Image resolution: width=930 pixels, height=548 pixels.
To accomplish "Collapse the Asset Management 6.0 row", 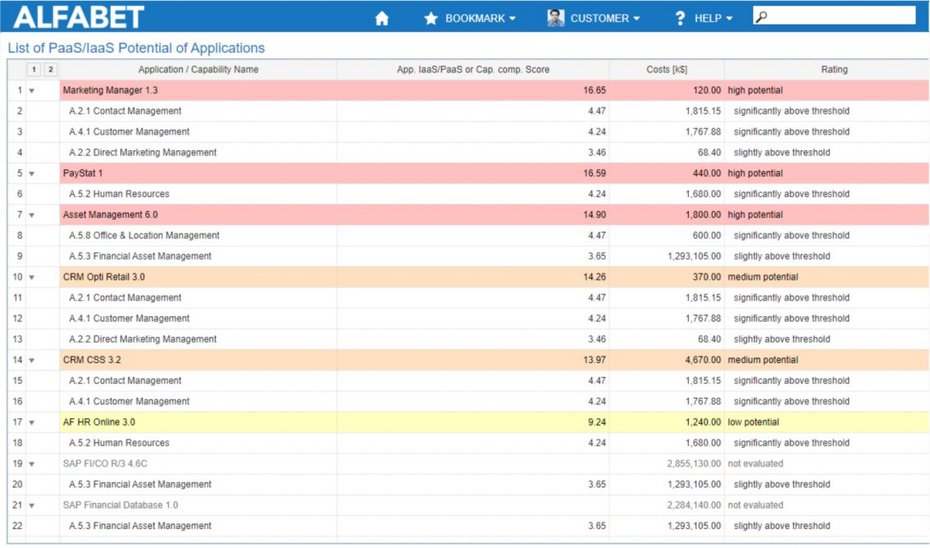I will point(32,215).
